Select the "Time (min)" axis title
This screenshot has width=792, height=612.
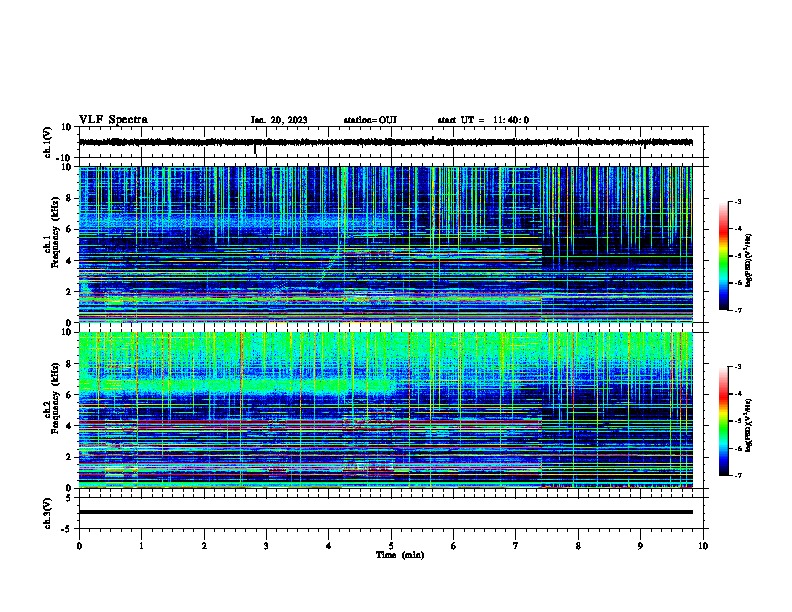click(x=400, y=555)
